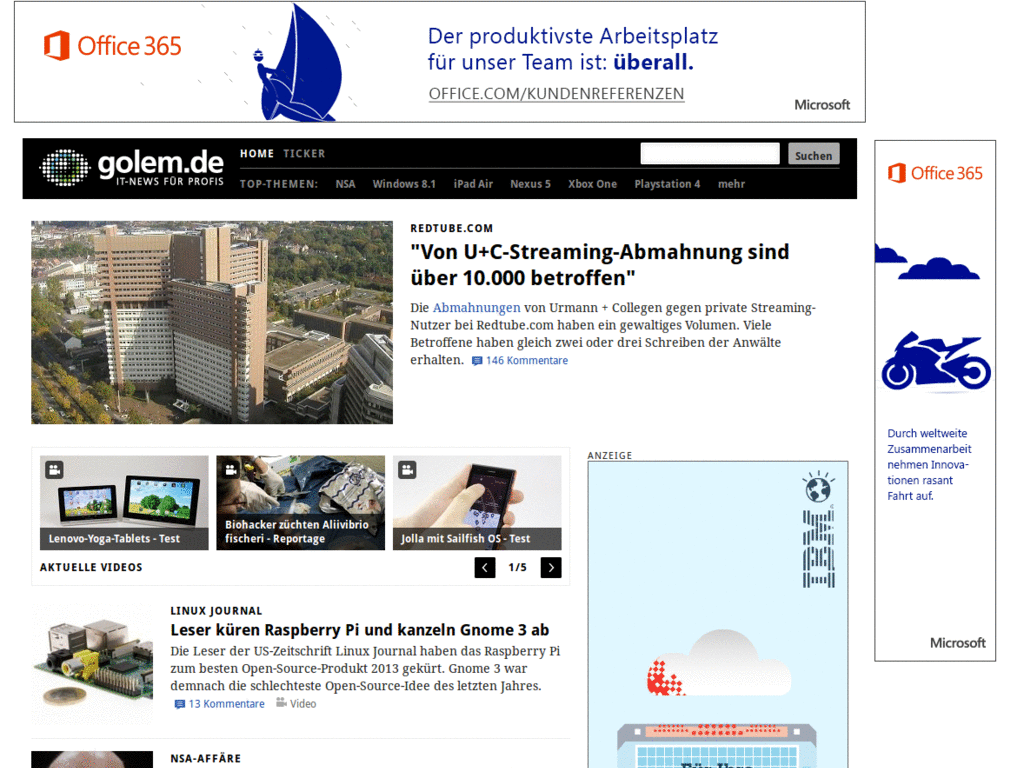Viewport: 1024px width, 768px height.
Task: Click the NSA-AFFÄRE category label
Action: point(206,759)
